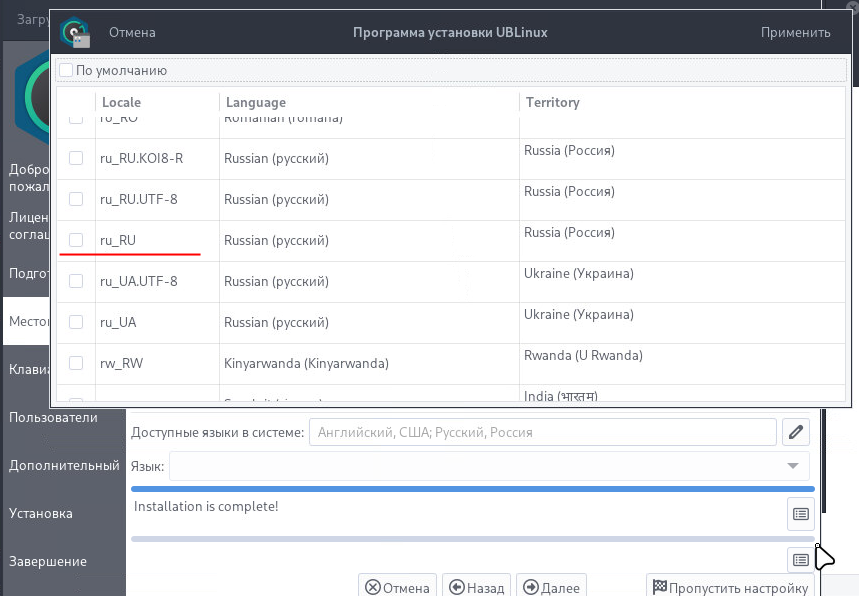Open 'Пользователи' step in sidebar
This screenshot has height=596, width=859.
pos(53,417)
